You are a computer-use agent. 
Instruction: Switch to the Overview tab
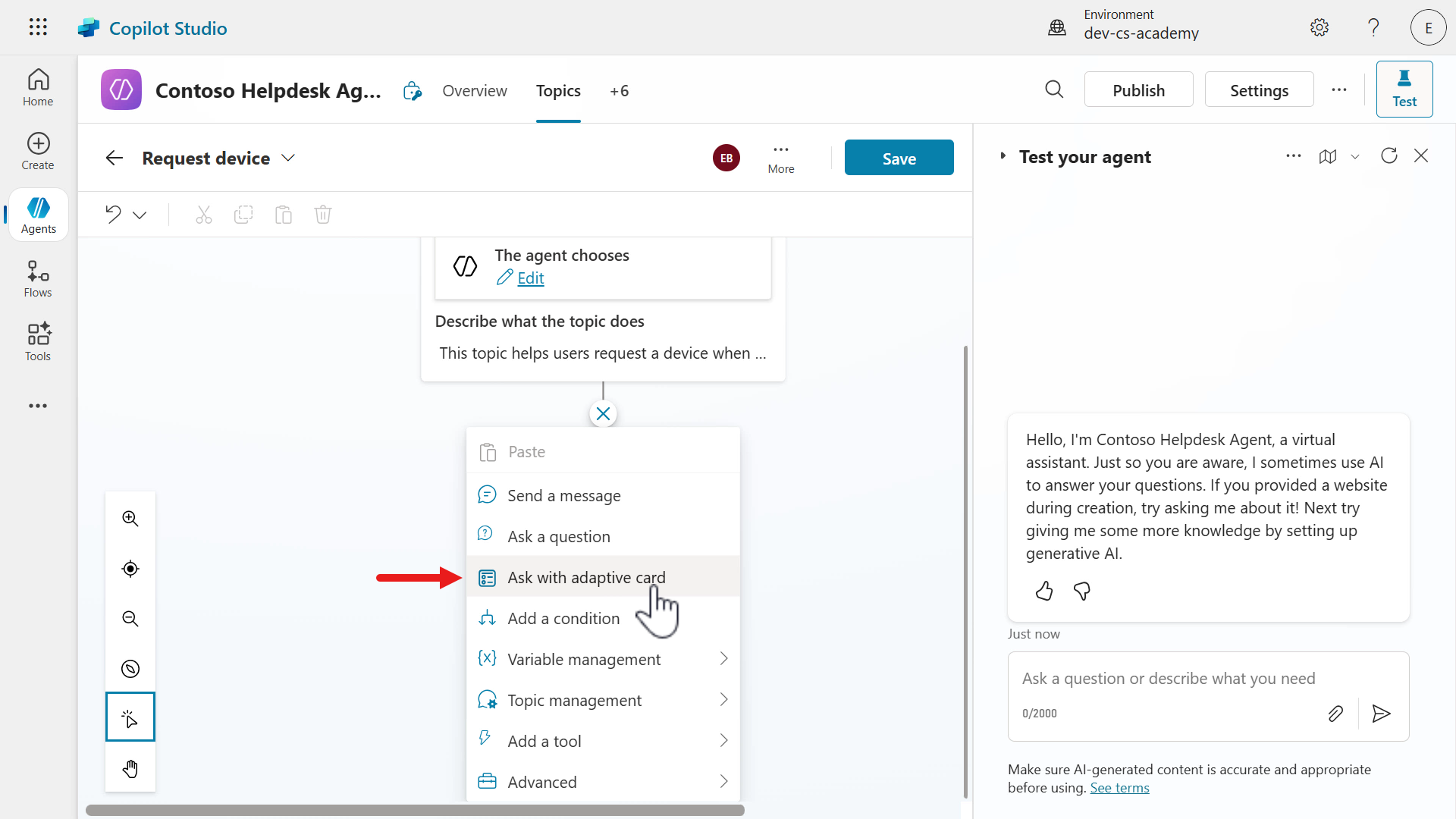pos(475,90)
